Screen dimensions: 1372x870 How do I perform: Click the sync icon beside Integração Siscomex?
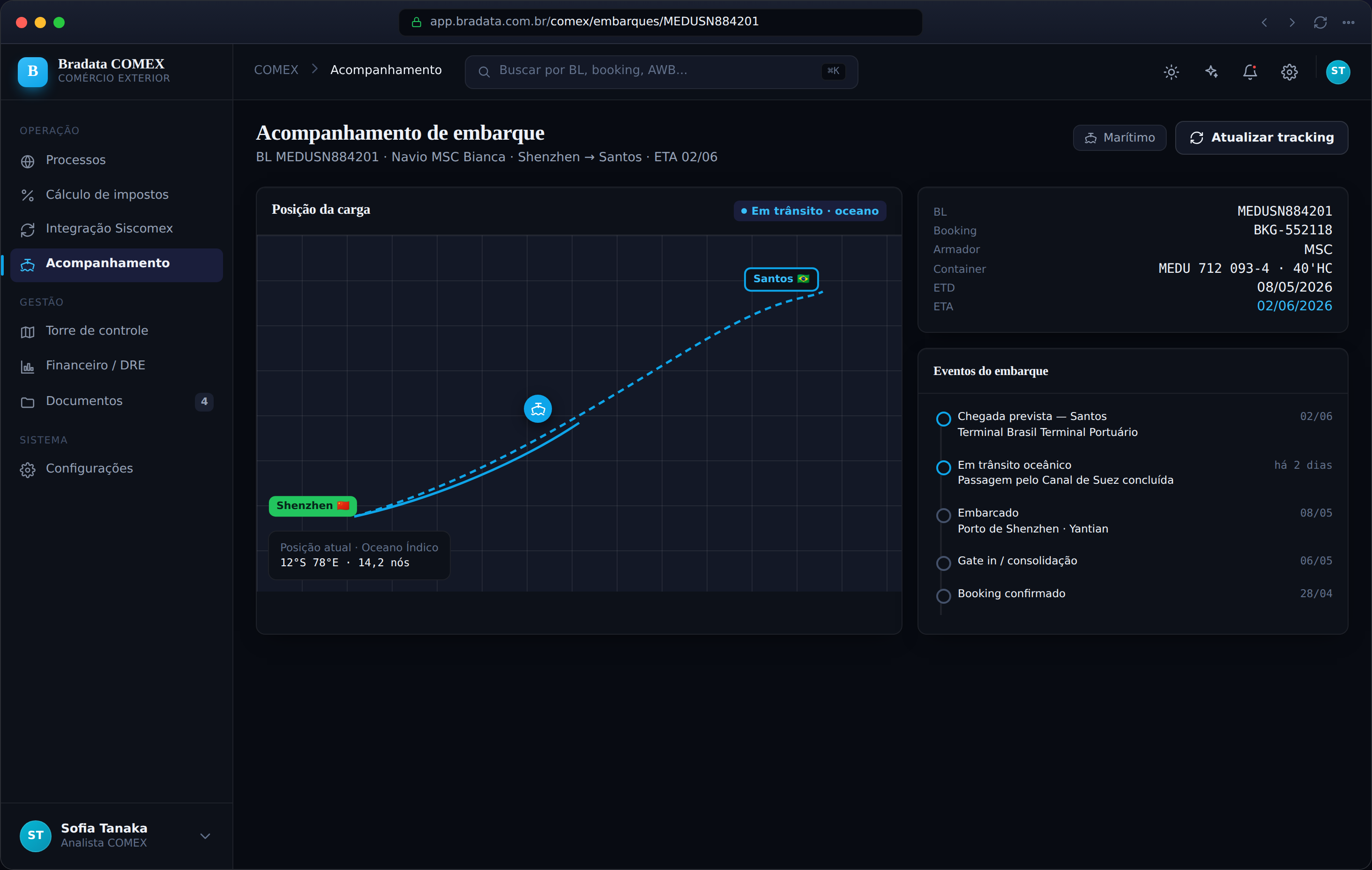pyautogui.click(x=27, y=230)
